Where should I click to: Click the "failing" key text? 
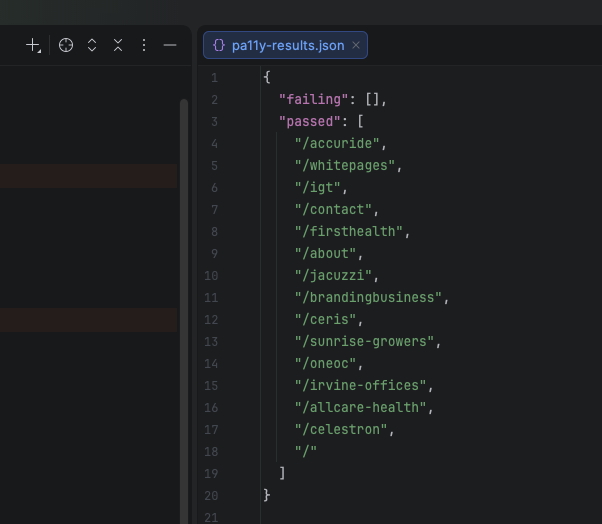(x=314, y=100)
